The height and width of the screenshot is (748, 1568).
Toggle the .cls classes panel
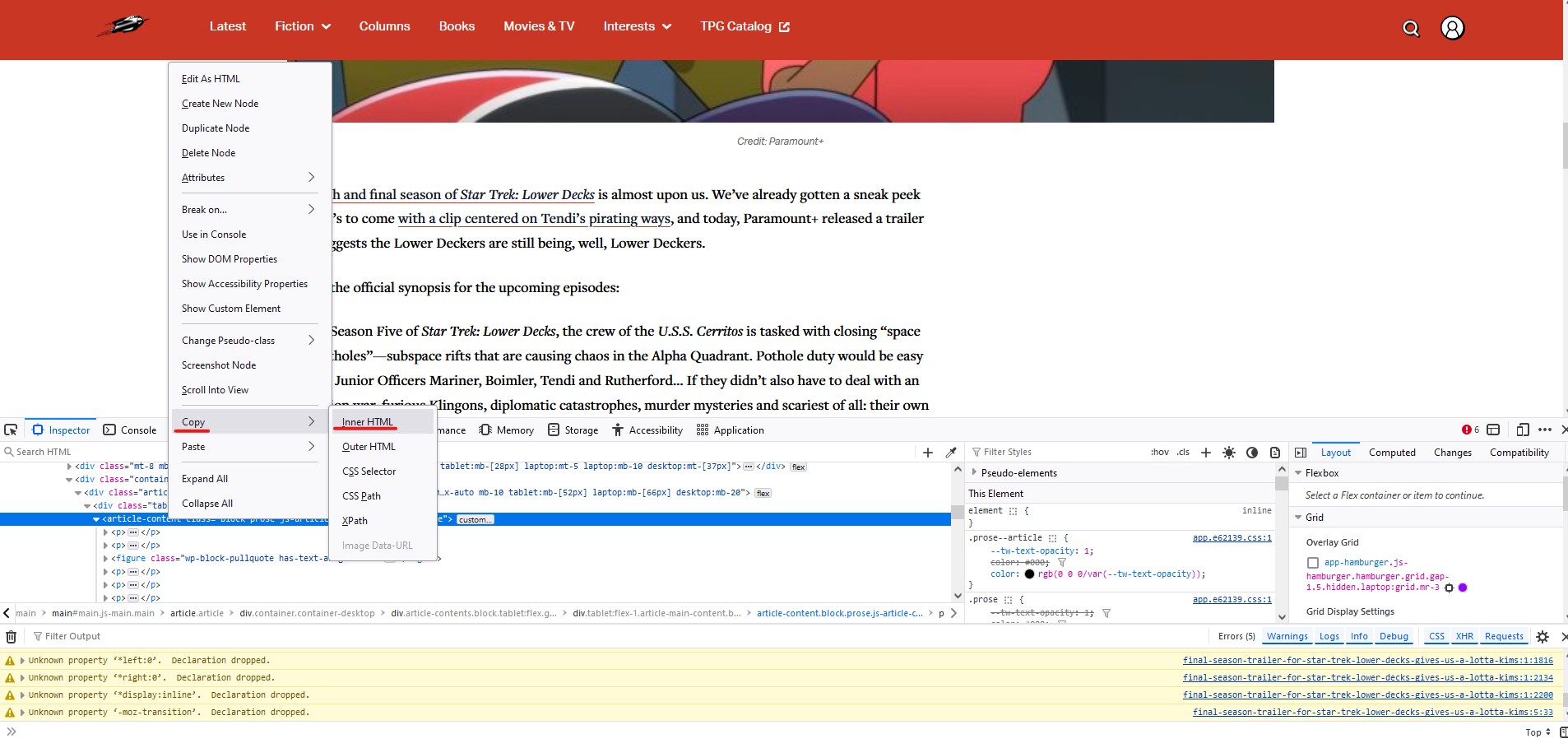pyautogui.click(x=1183, y=453)
